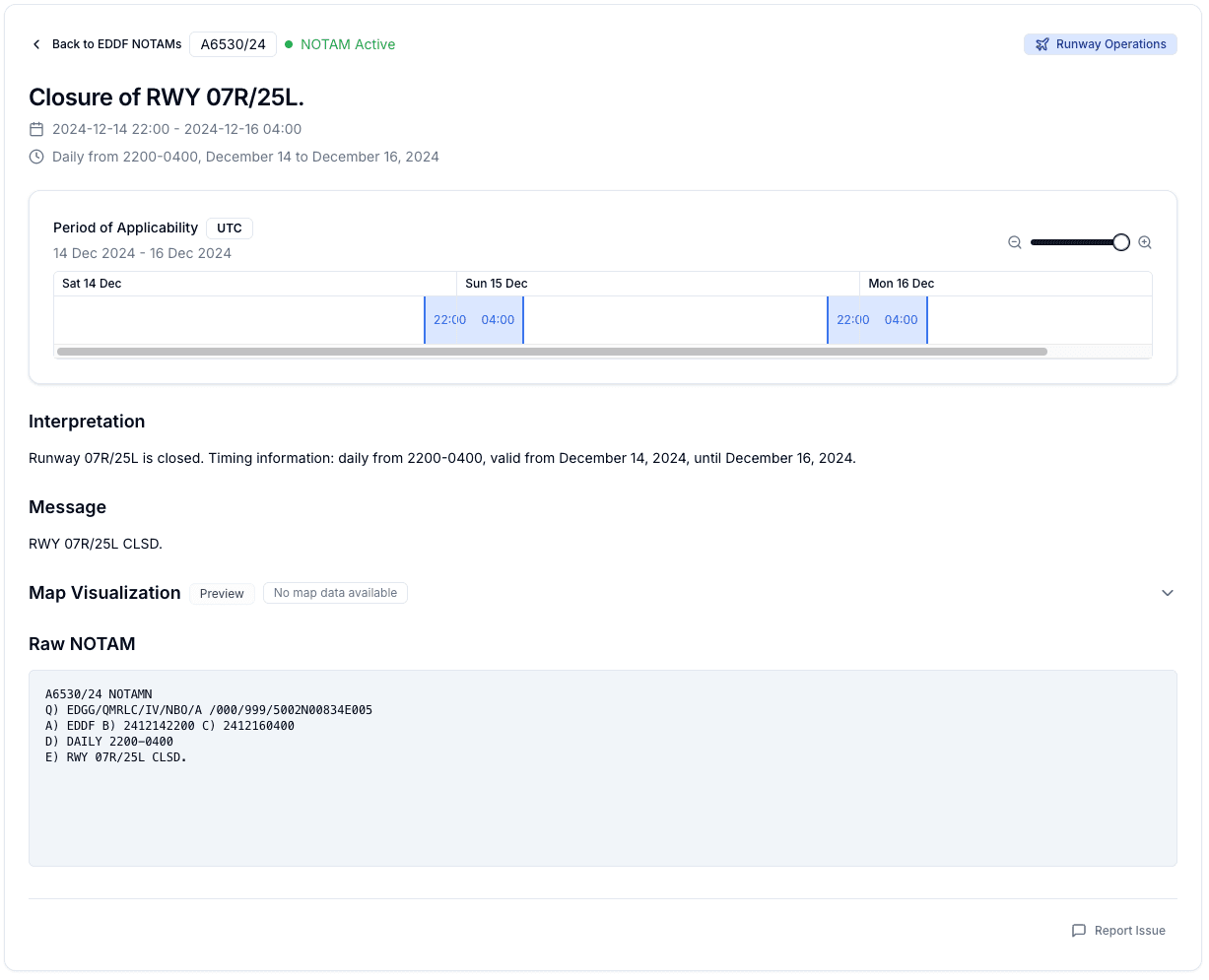This screenshot has height=980, width=1209.
Task: Click the back arrow icon
Action: [x=36, y=44]
